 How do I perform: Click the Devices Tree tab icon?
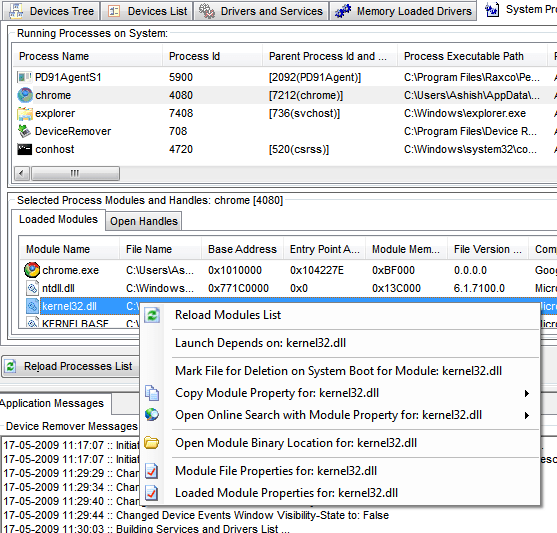(x=16, y=11)
